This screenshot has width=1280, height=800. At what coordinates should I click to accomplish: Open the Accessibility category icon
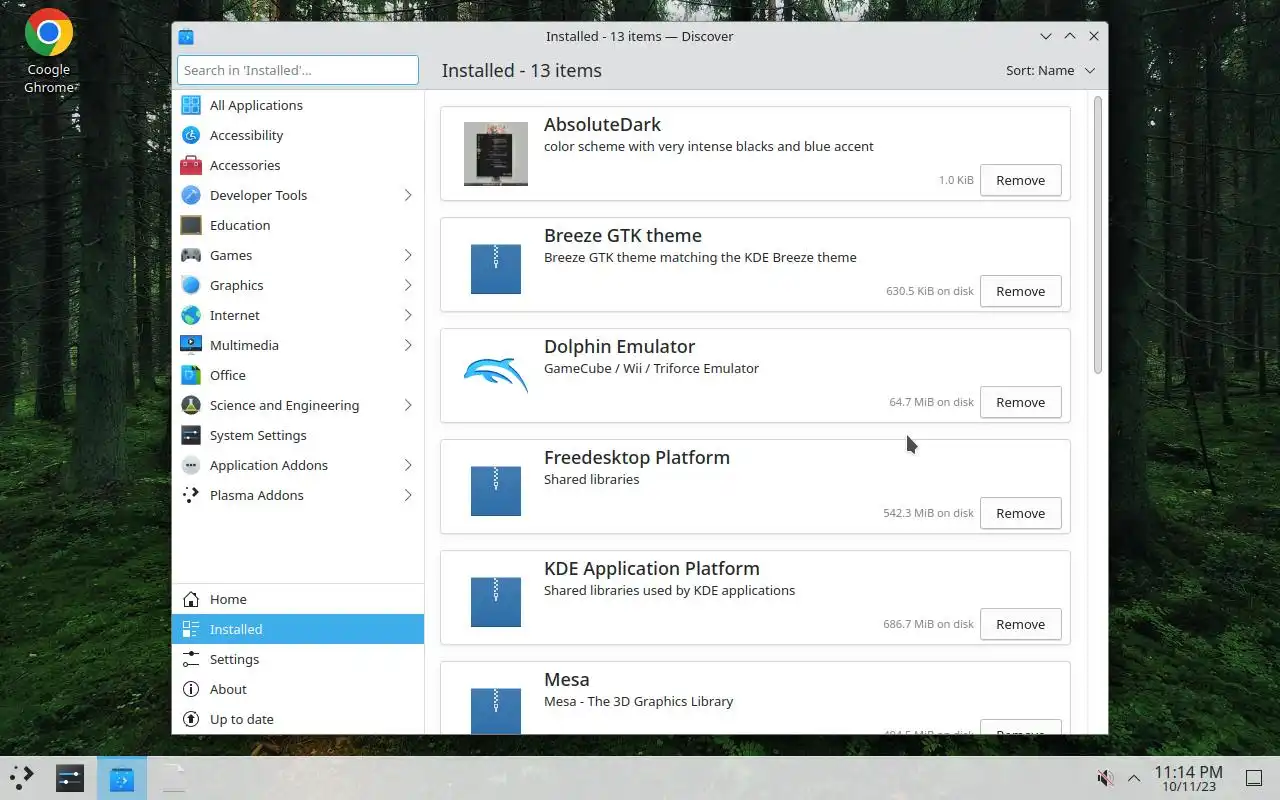(191, 135)
